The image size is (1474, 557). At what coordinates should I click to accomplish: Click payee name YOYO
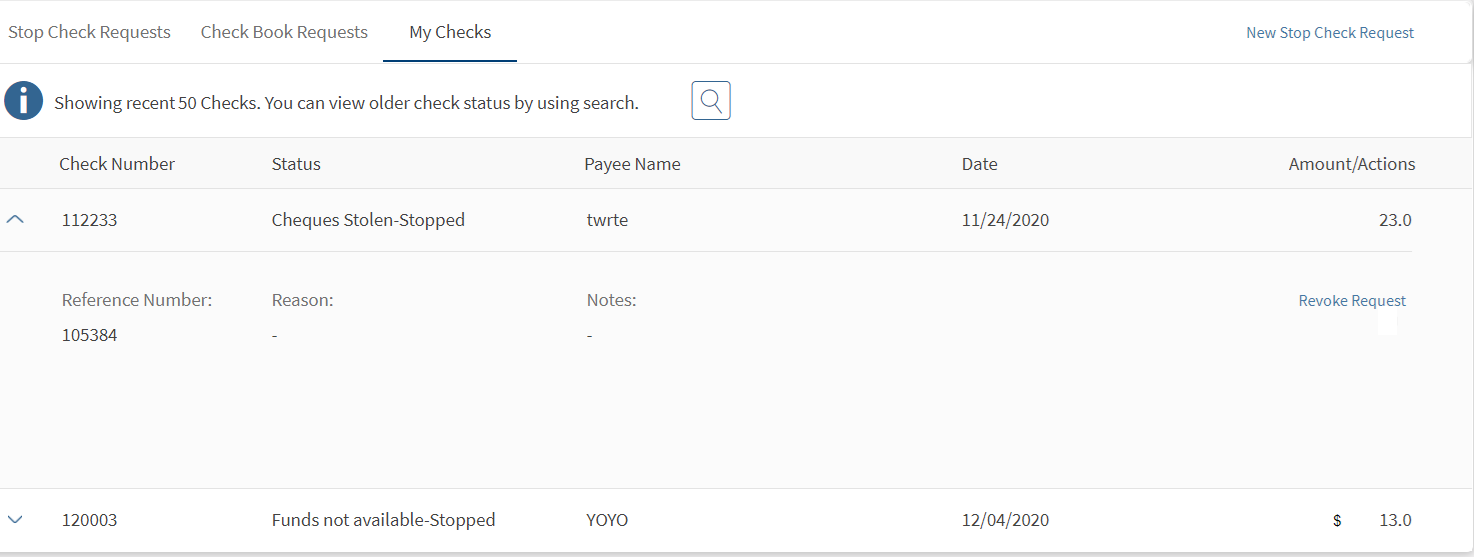[x=607, y=520]
